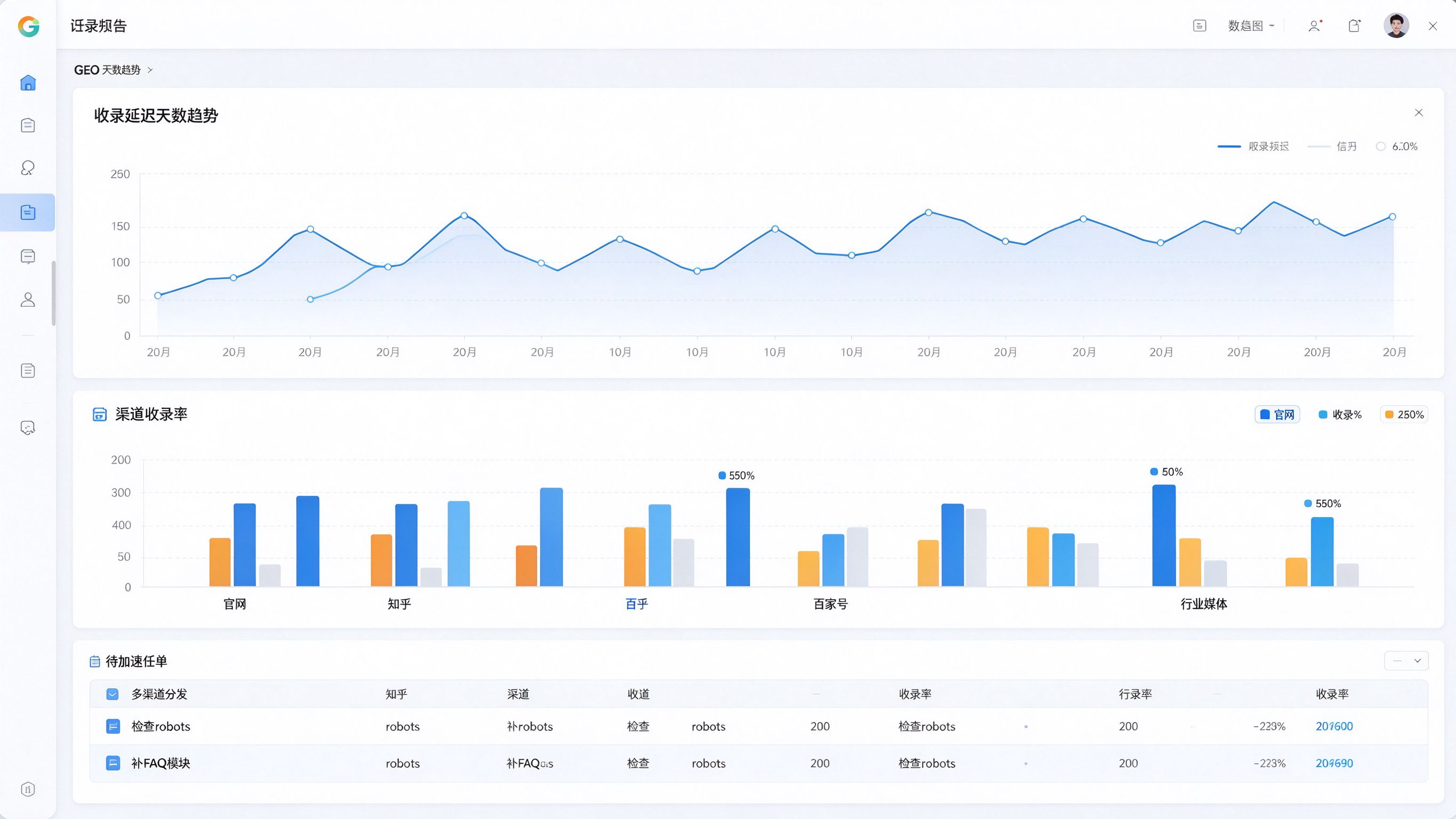Click the user notification icon in header

click(x=1315, y=26)
